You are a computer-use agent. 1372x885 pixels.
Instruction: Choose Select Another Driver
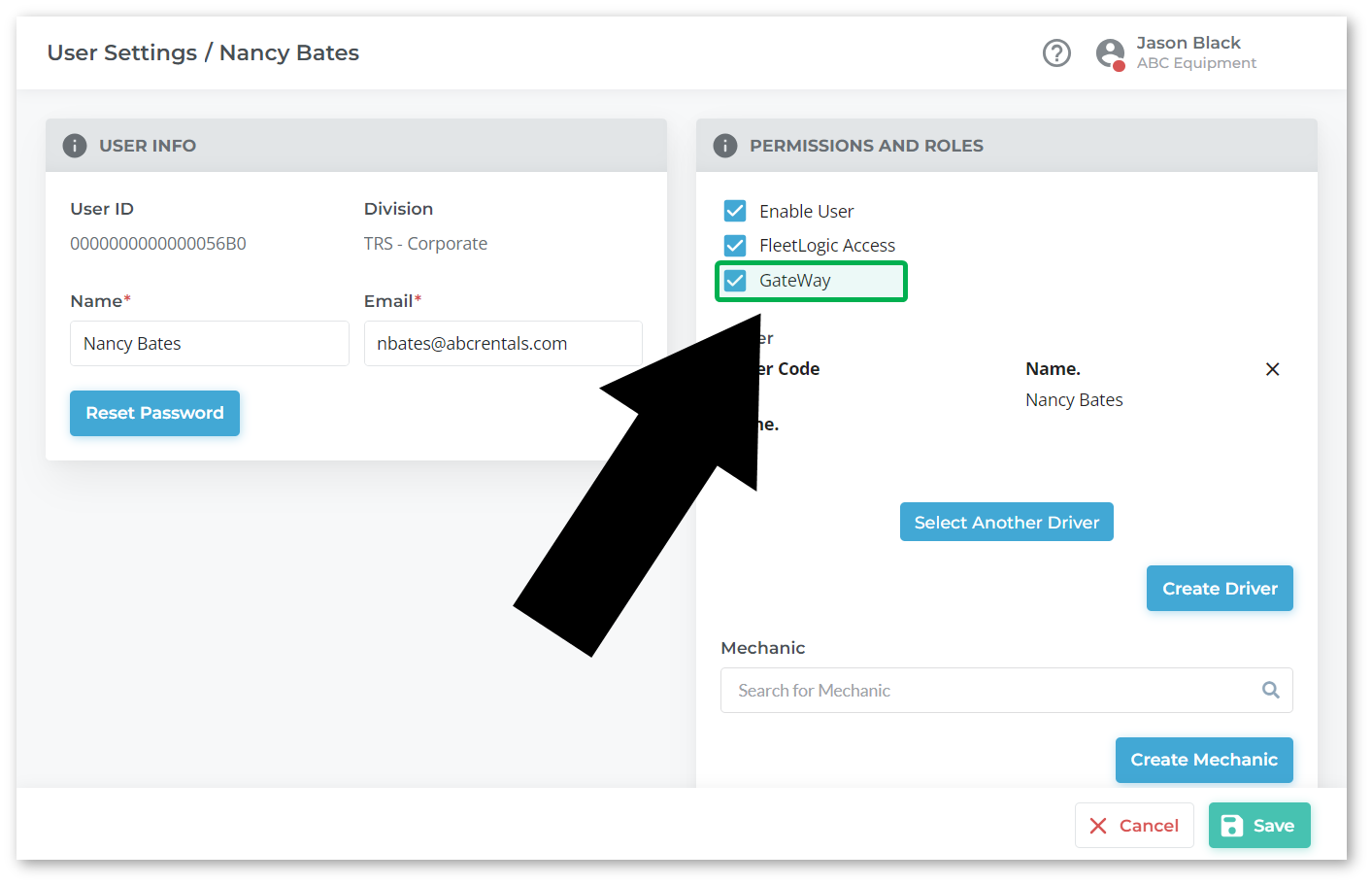[x=1006, y=522]
